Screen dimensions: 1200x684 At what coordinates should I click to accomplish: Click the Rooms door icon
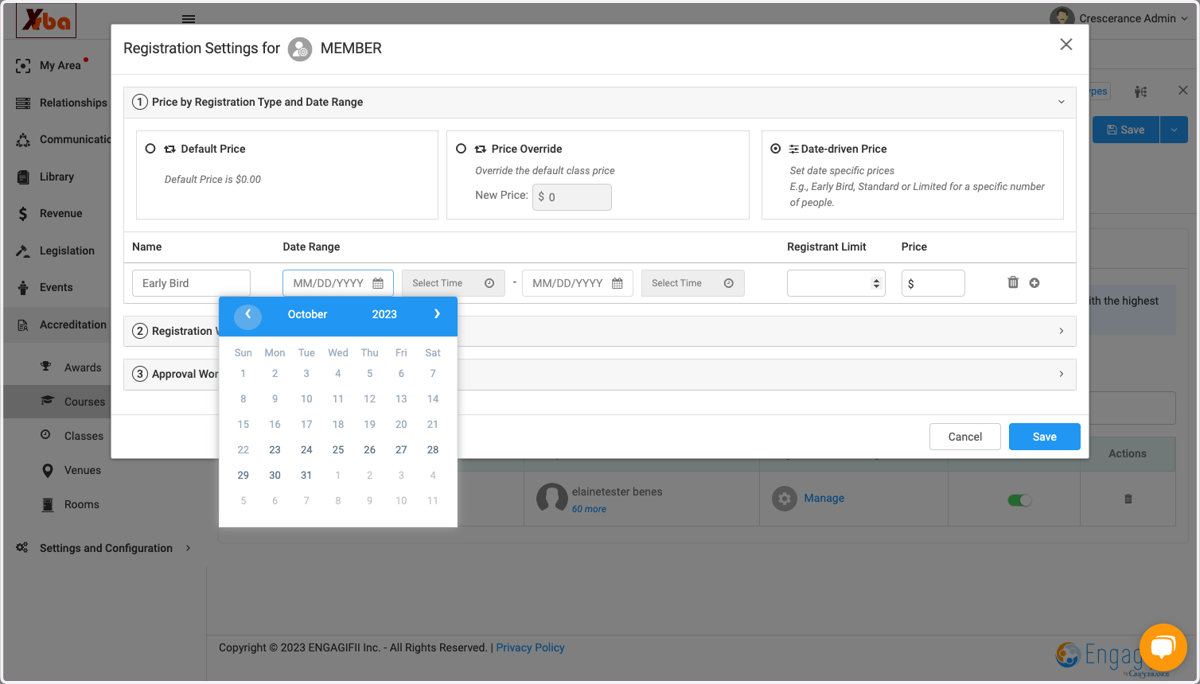46,504
